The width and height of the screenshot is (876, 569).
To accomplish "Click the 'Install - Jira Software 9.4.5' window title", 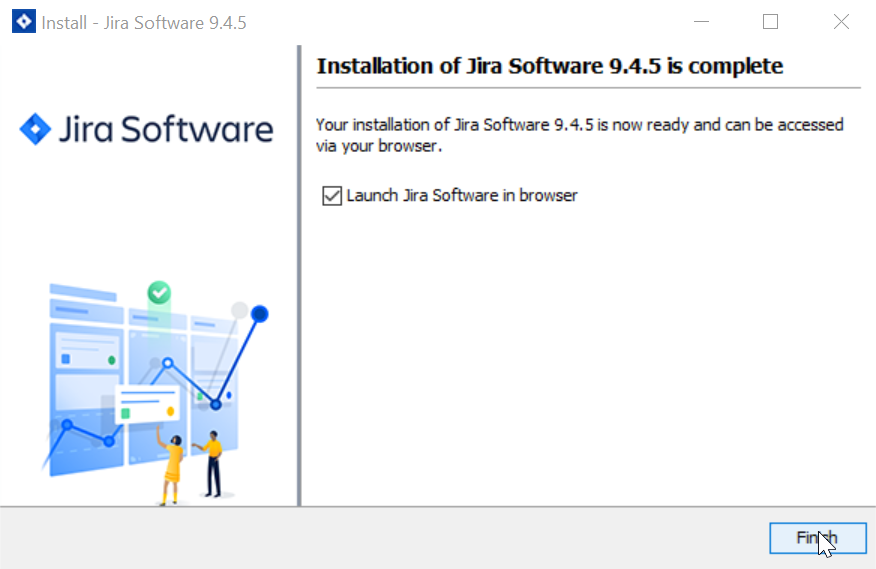I will click(144, 23).
